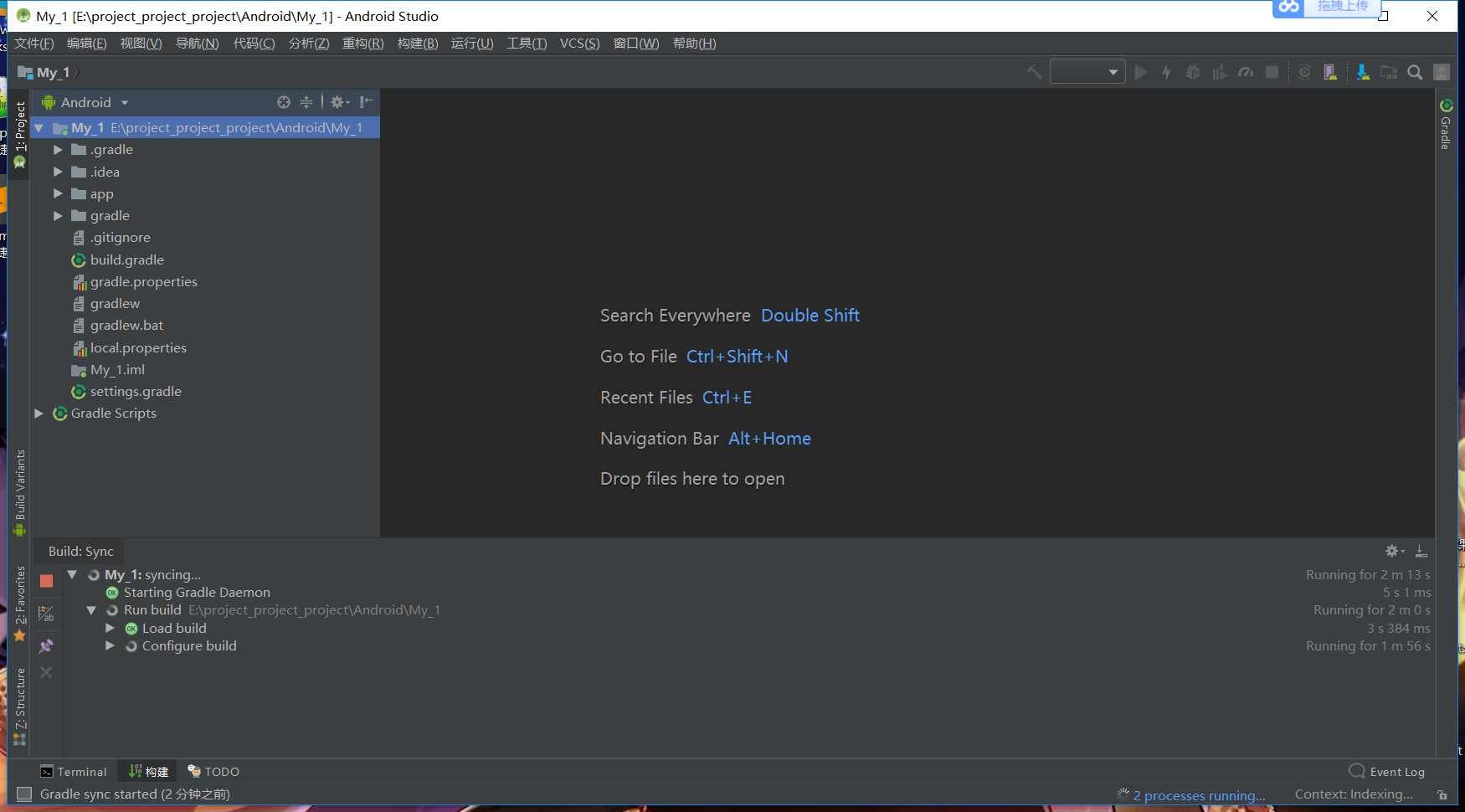Expand the .idea folder
Viewport: 1465px width, 812px height.
[x=58, y=172]
